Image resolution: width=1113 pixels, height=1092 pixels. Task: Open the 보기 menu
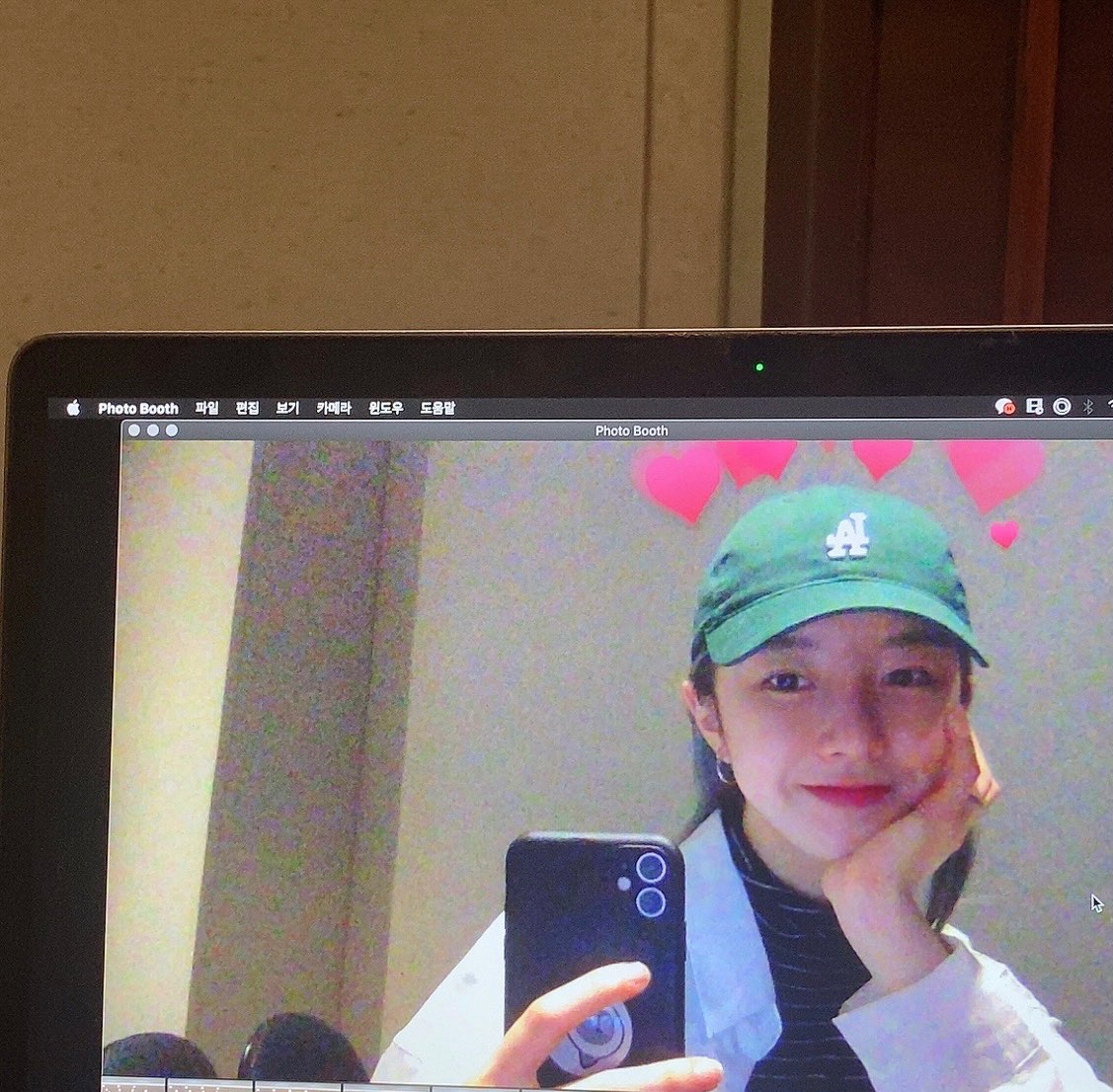[x=287, y=408]
